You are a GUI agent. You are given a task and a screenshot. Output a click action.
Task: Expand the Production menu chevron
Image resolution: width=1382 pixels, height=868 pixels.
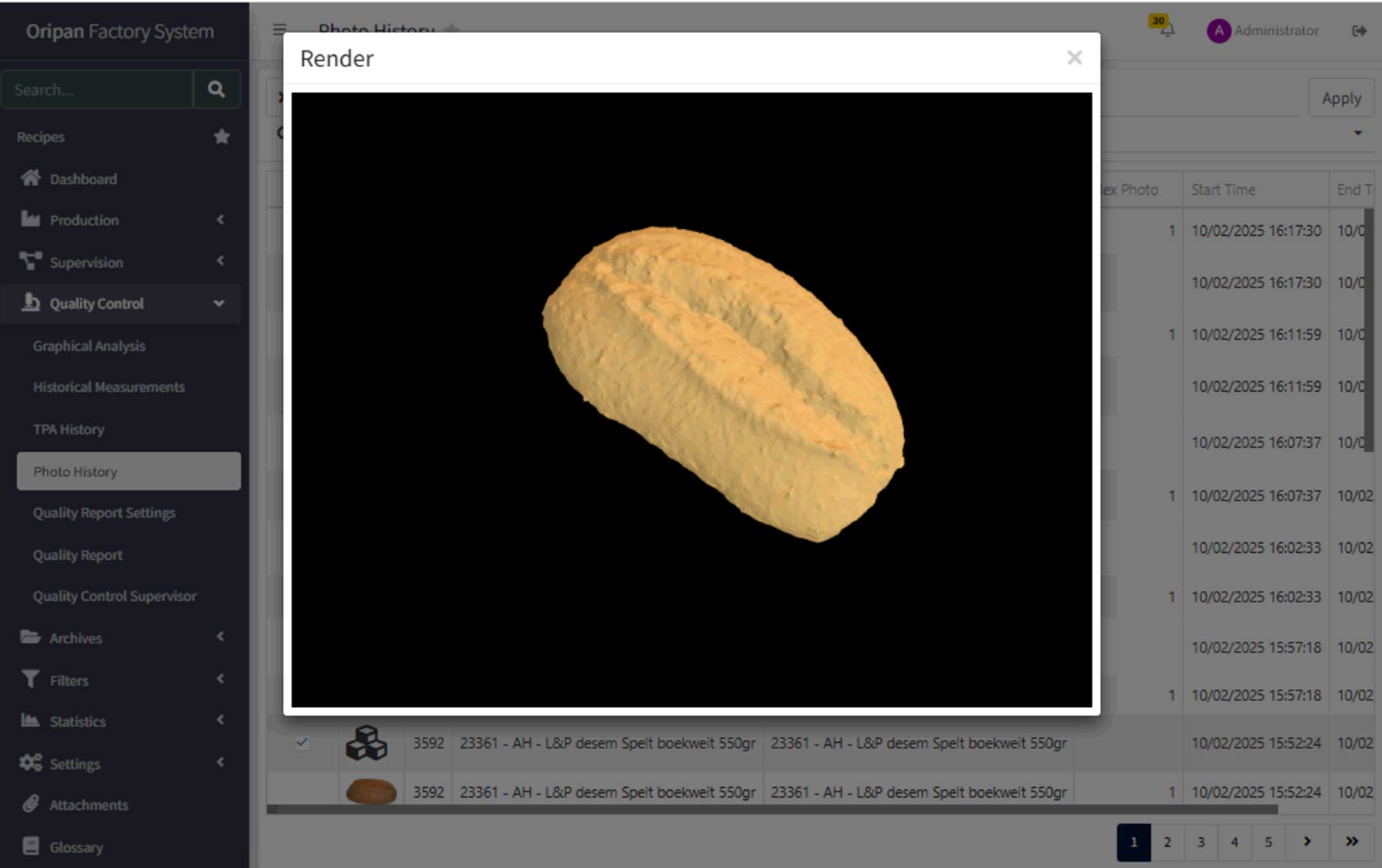(x=221, y=220)
